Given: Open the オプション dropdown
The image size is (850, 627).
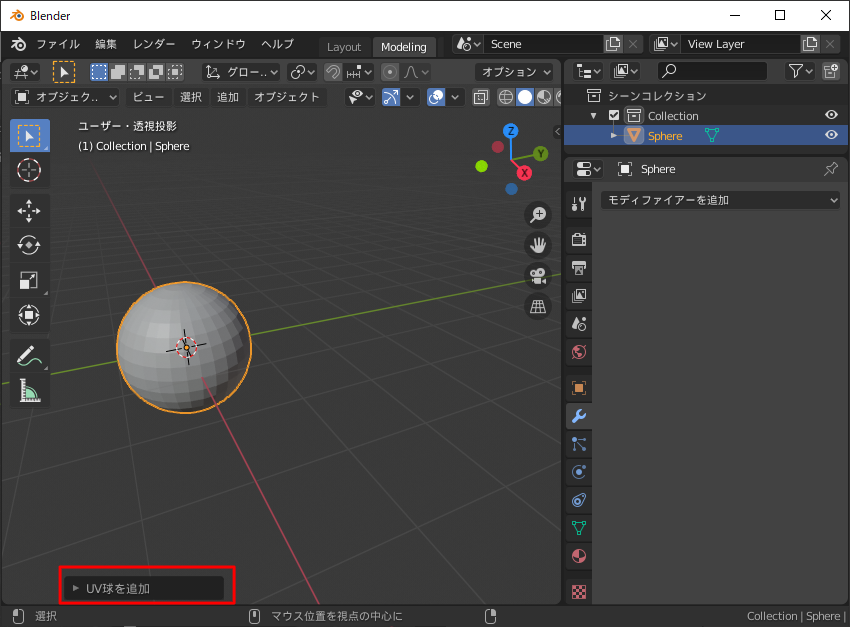Looking at the screenshot, I should pyautogui.click(x=514, y=72).
